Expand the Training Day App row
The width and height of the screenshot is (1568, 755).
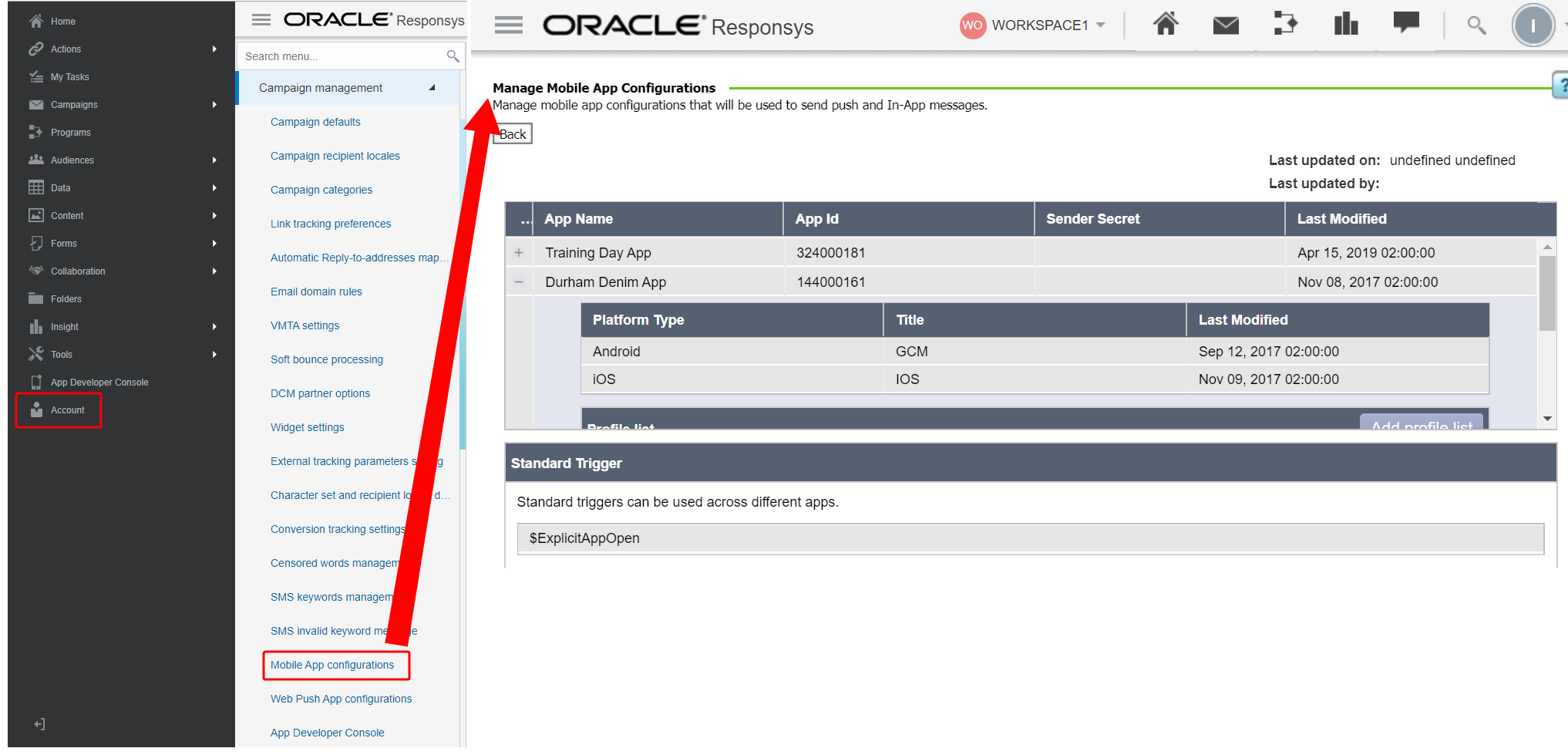point(519,252)
